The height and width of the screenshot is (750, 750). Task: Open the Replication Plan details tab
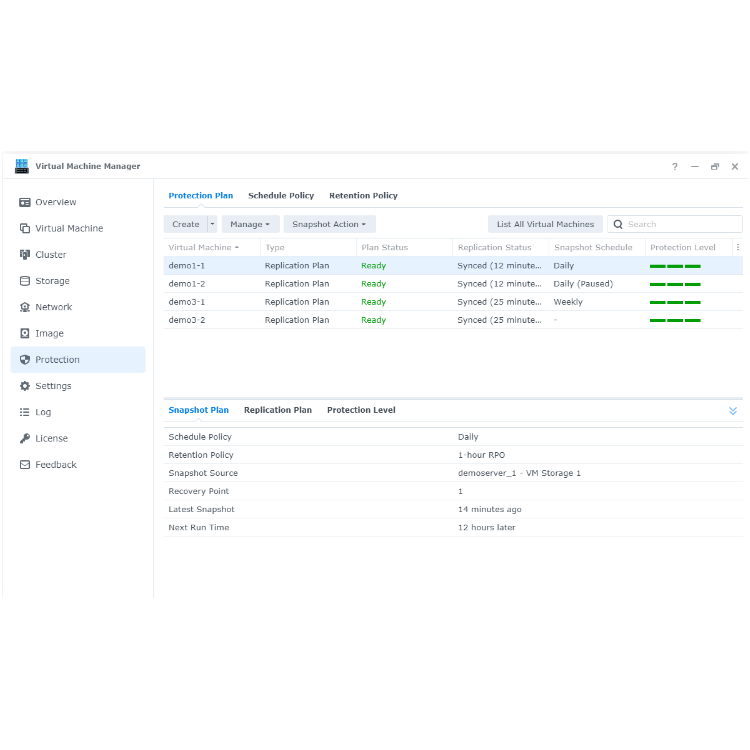[278, 410]
